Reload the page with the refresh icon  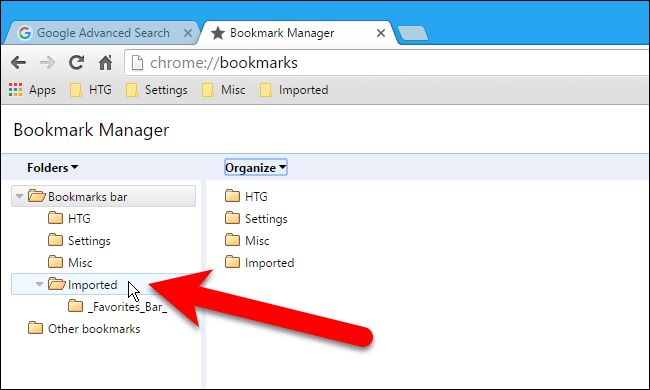[x=77, y=63]
